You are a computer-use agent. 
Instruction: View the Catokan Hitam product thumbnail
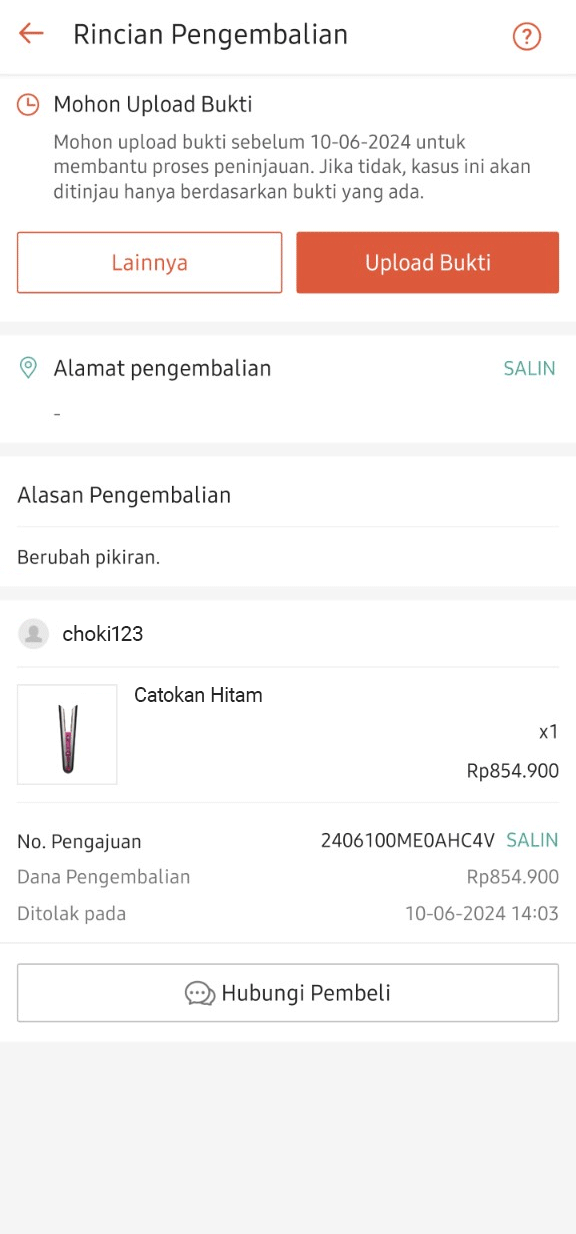(x=67, y=734)
